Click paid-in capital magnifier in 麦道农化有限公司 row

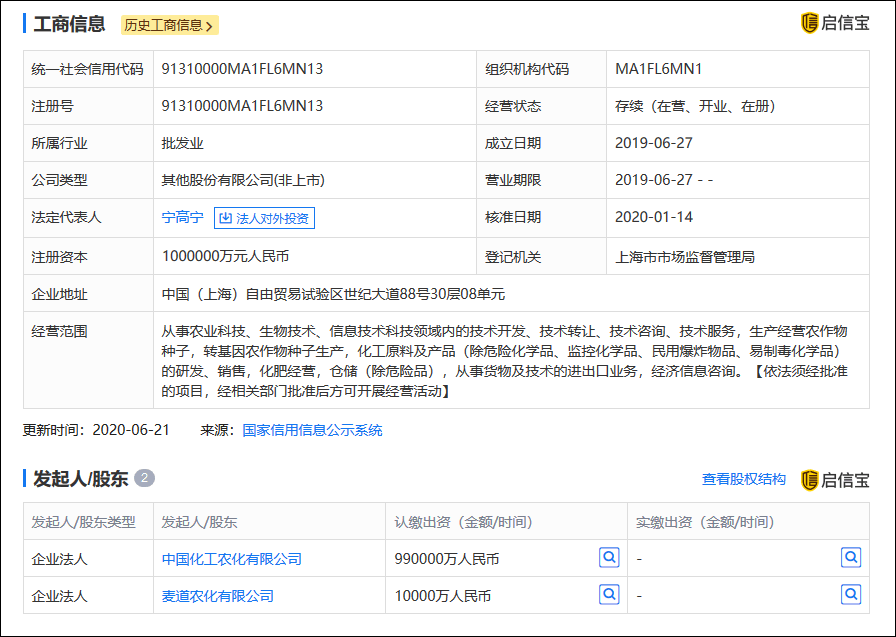coord(850,595)
